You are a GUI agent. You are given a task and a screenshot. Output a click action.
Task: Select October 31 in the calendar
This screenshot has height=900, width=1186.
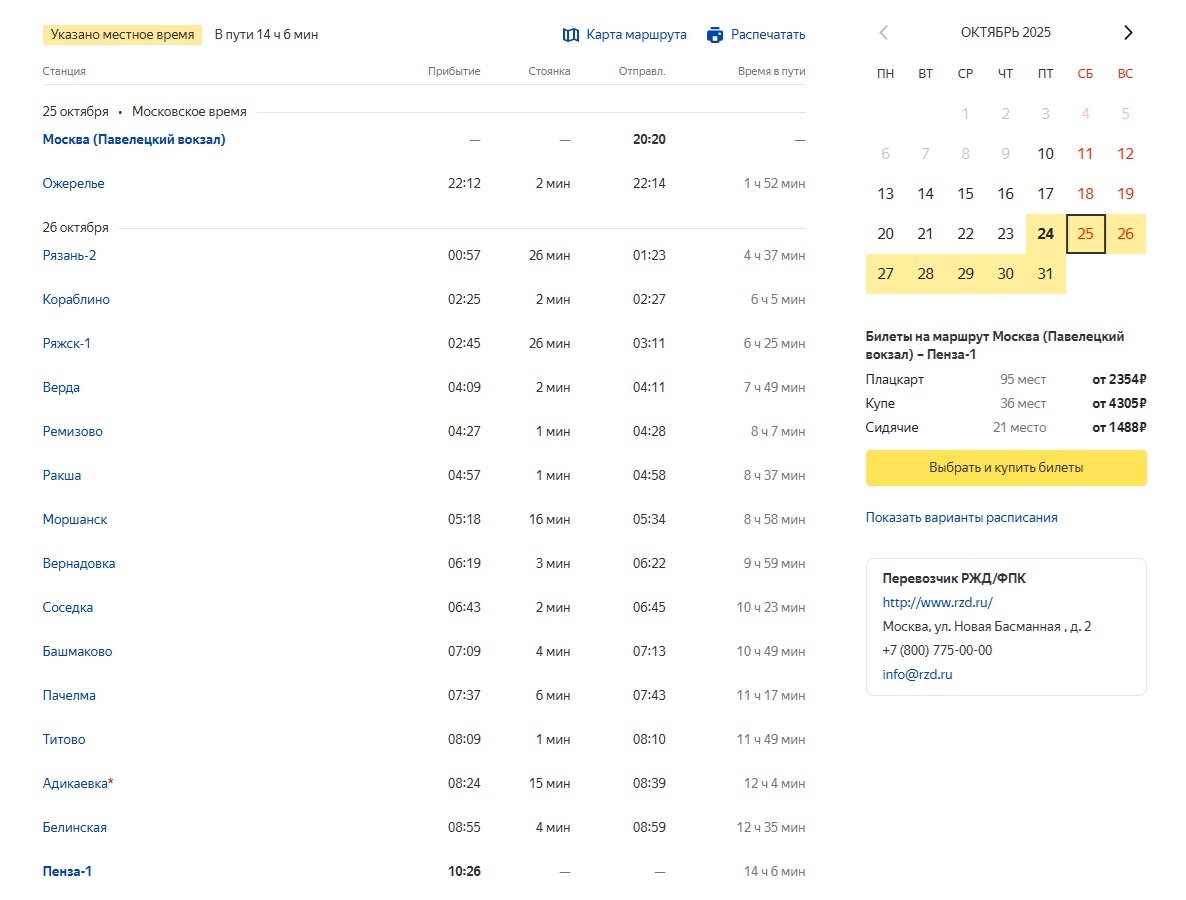tap(1045, 274)
